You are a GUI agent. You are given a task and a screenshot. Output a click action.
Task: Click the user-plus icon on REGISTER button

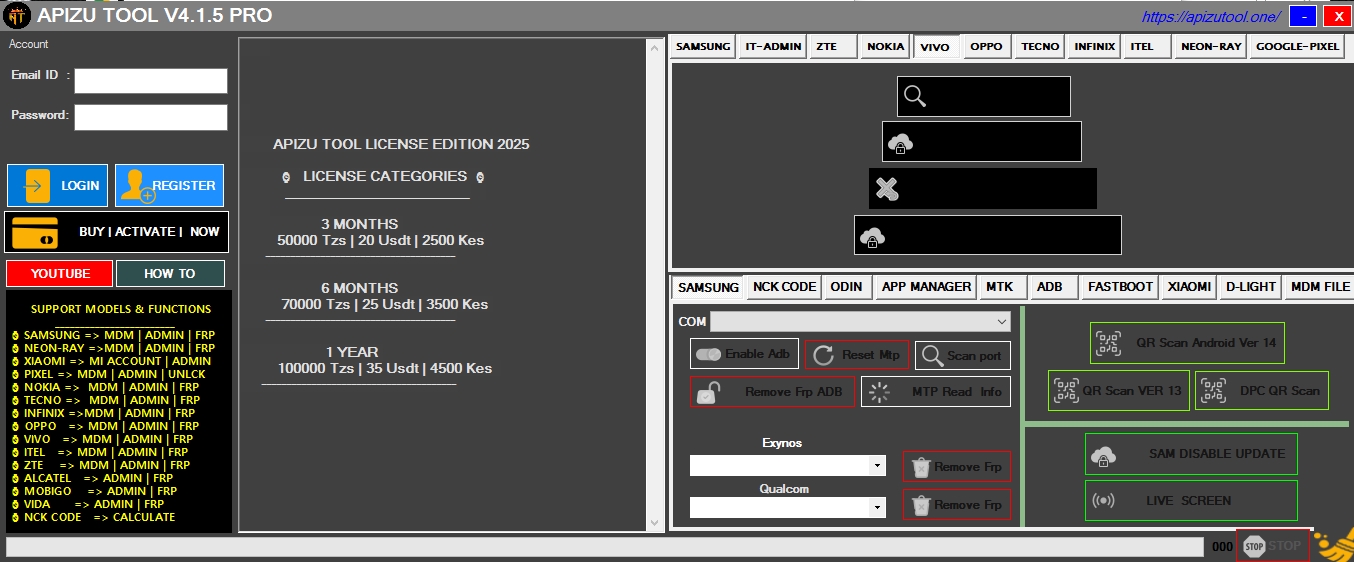(138, 186)
